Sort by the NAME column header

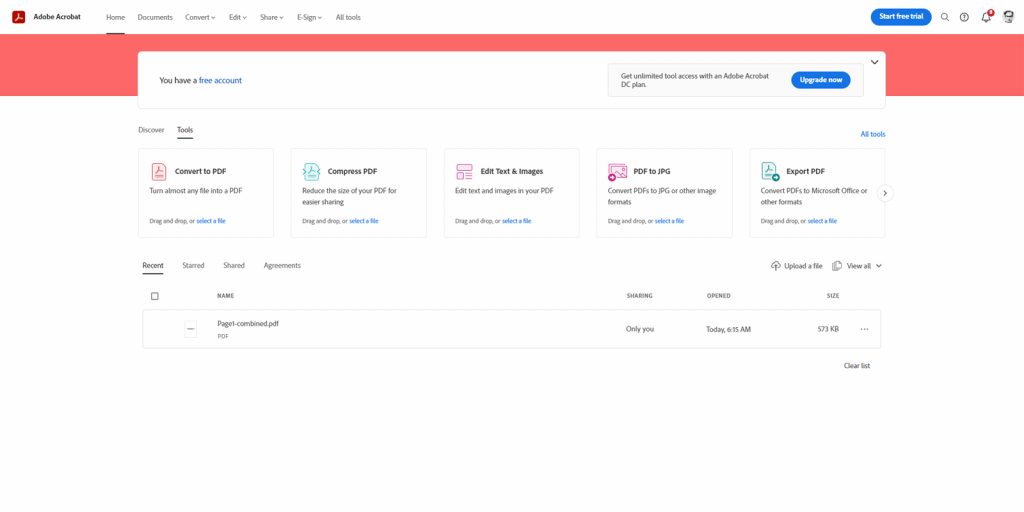pyautogui.click(x=225, y=296)
